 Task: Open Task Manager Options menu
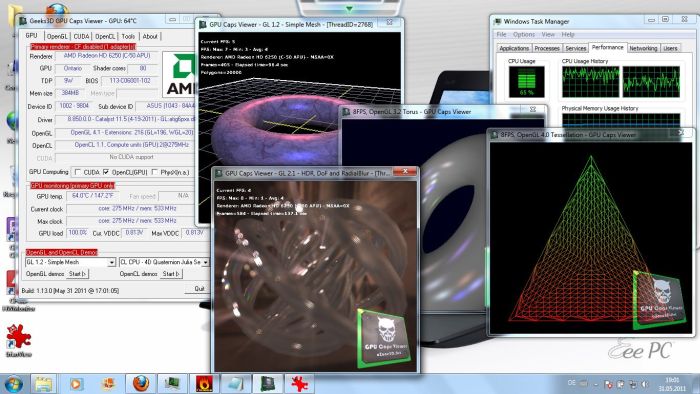tap(524, 34)
